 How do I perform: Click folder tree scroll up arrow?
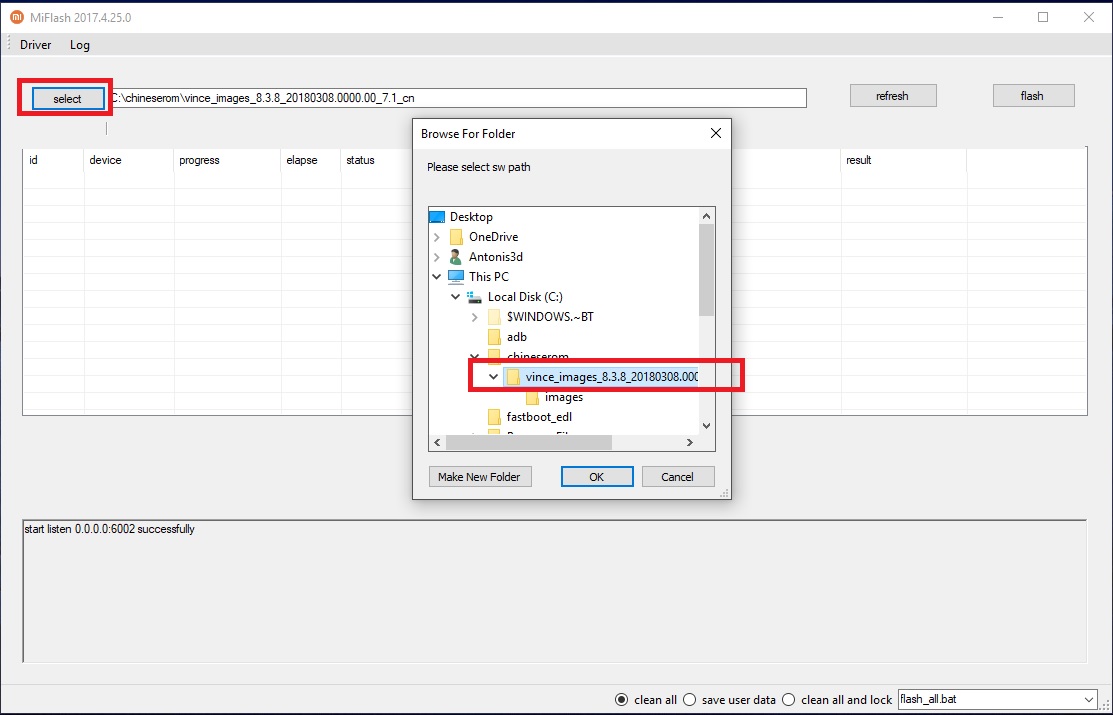pos(706,217)
